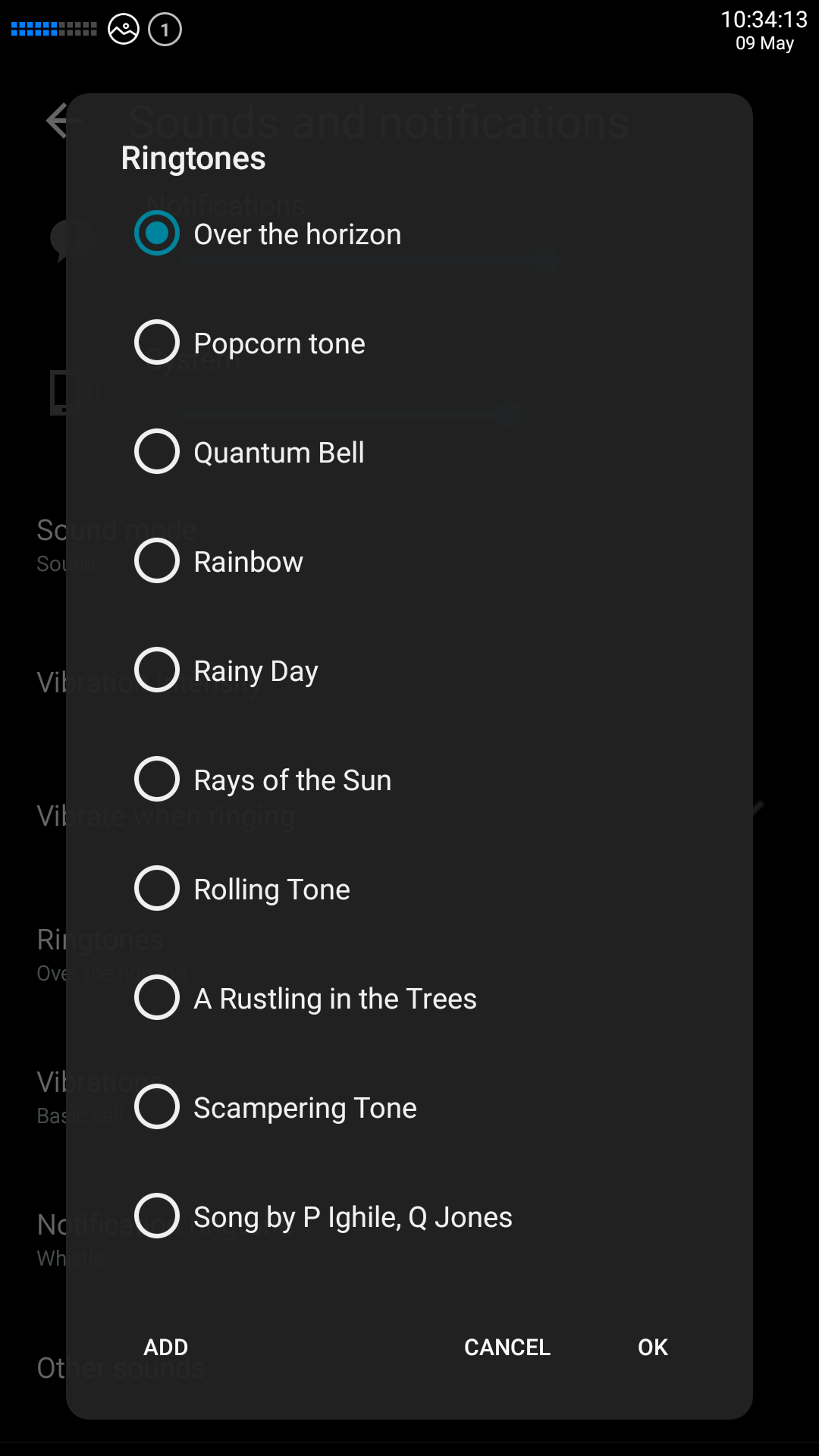Tap CANCEL to dismiss the dialog

(507, 1348)
